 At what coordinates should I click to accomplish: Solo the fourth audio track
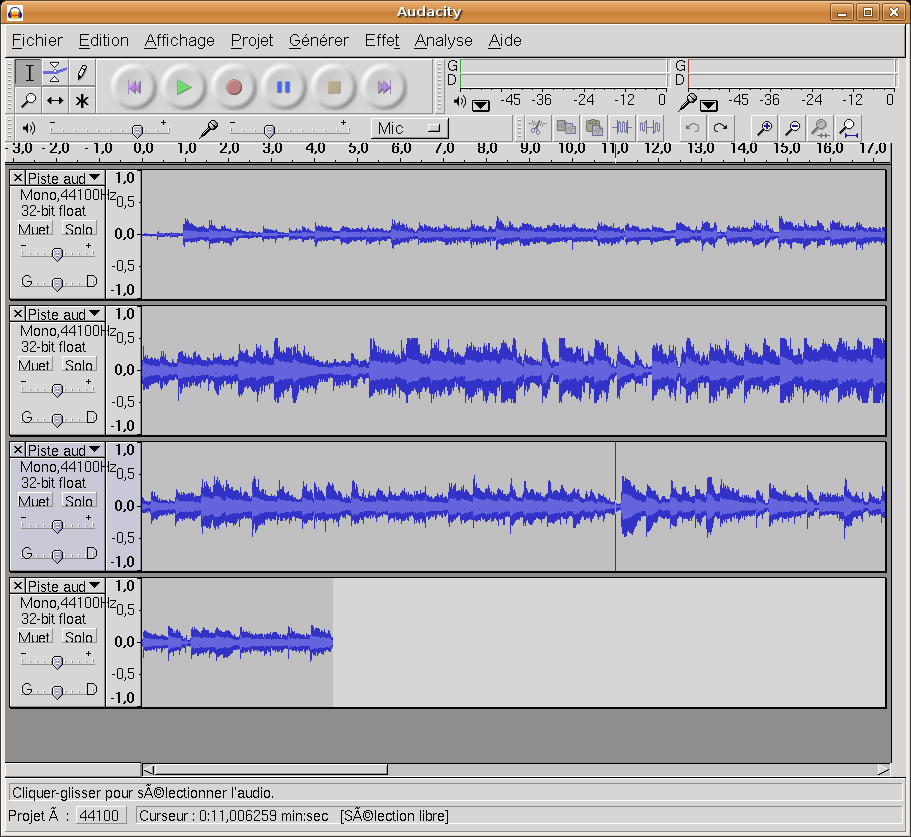(x=79, y=637)
